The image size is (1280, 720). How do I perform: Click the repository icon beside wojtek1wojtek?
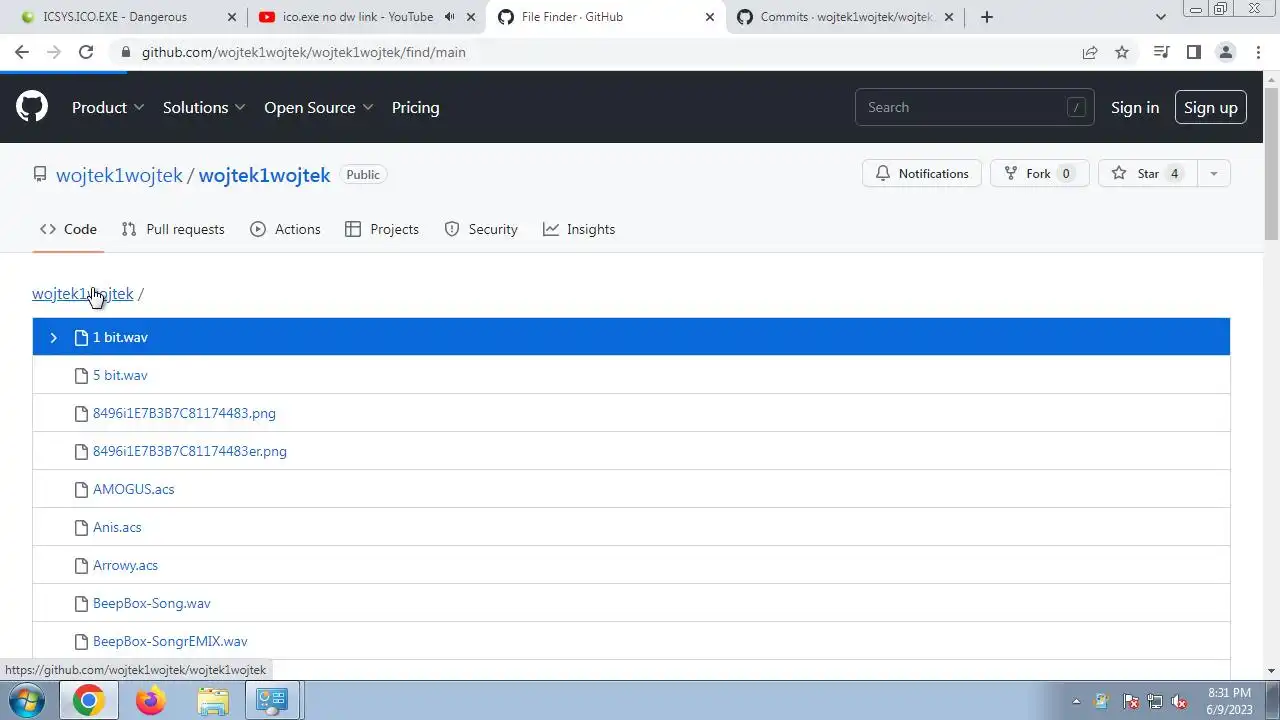40,174
